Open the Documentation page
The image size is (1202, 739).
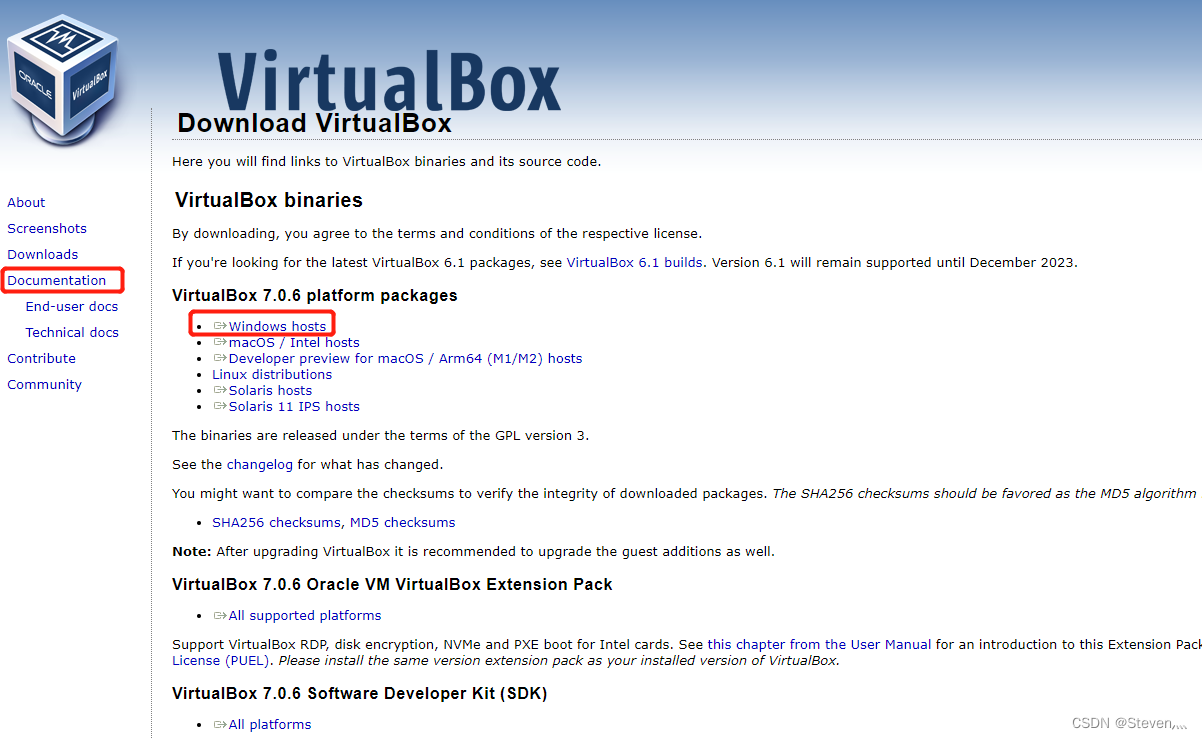[56, 280]
